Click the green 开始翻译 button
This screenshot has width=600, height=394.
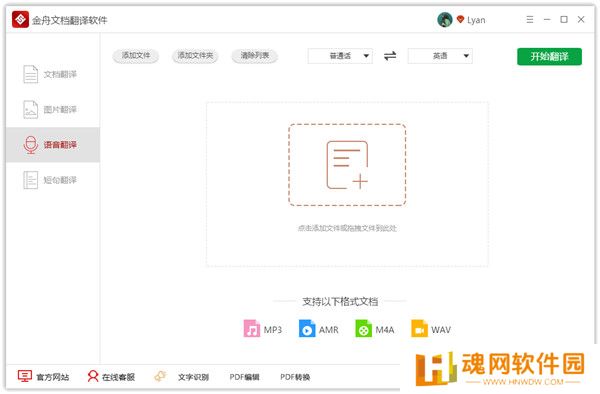tap(549, 57)
